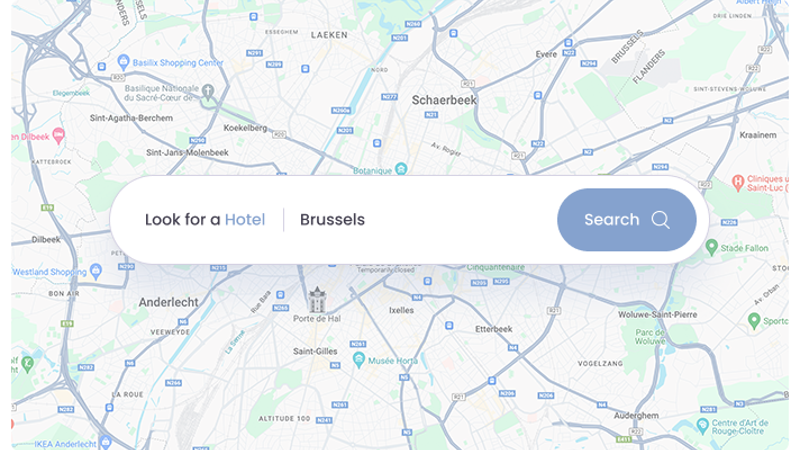Select the Basilix Shopping Center pin
800x450 pixels.
(123, 63)
